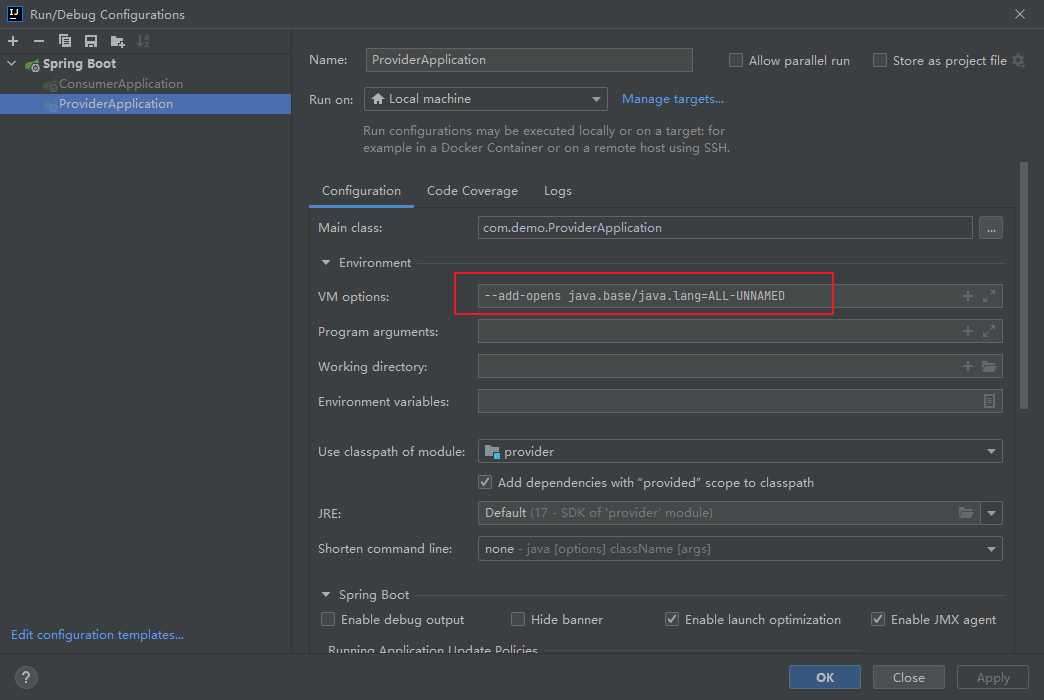Collapse the Spring Boot tree node

[11, 64]
